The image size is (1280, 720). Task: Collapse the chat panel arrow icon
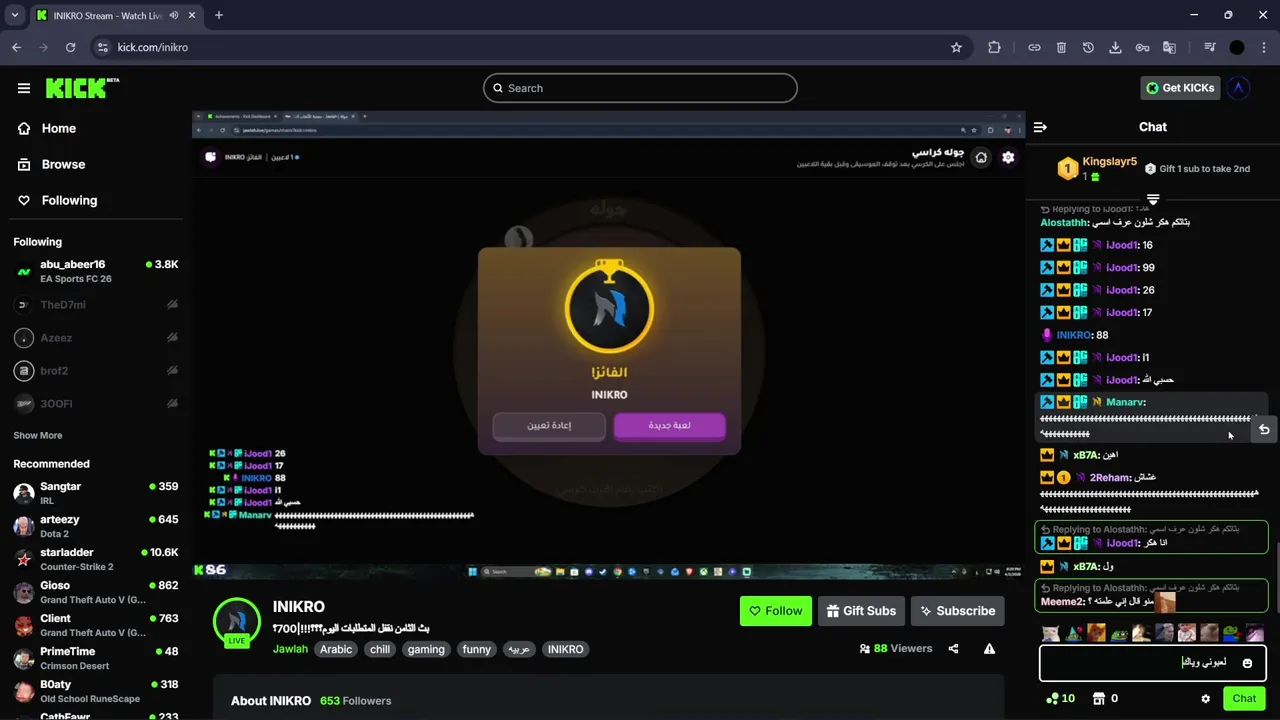[x=1040, y=127]
